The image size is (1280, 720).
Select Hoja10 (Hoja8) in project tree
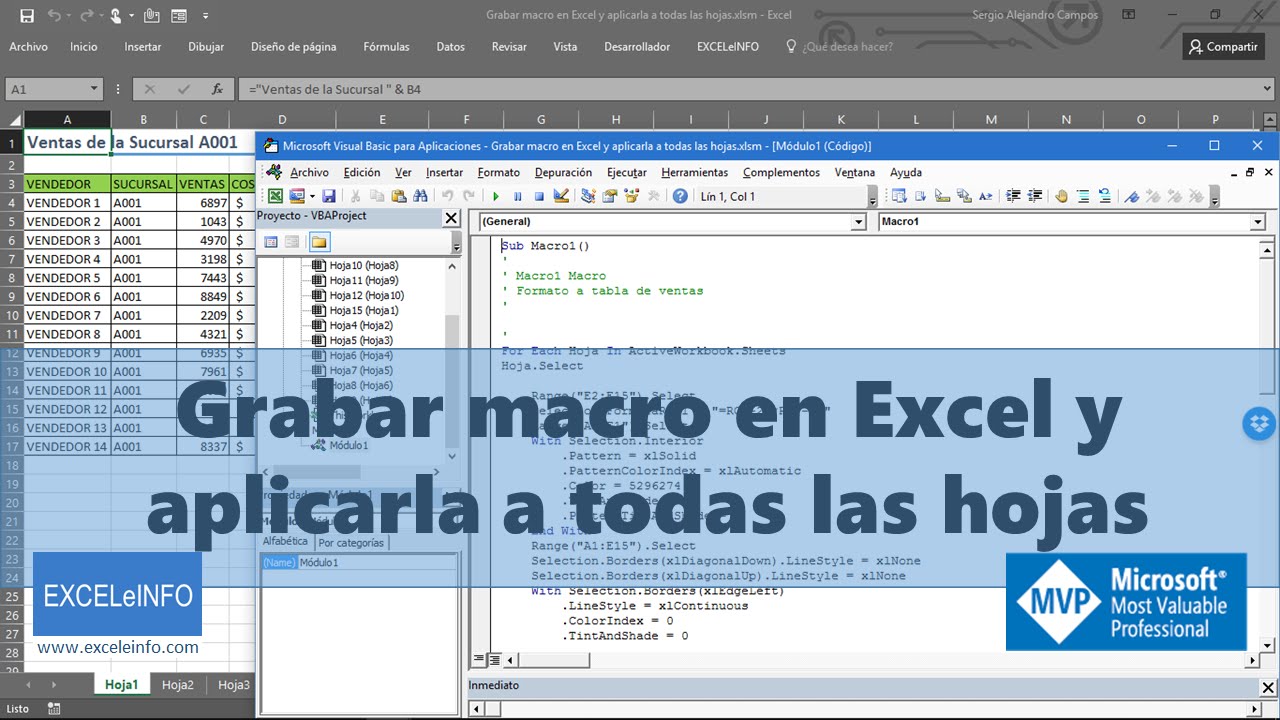coord(364,265)
